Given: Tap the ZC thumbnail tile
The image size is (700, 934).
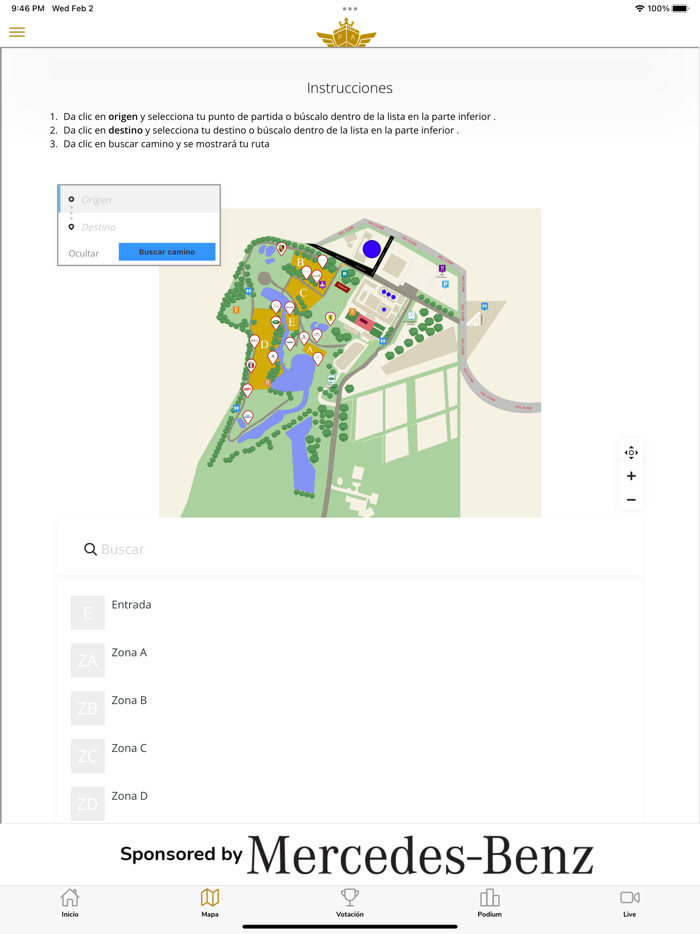Looking at the screenshot, I should (x=88, y=756).
